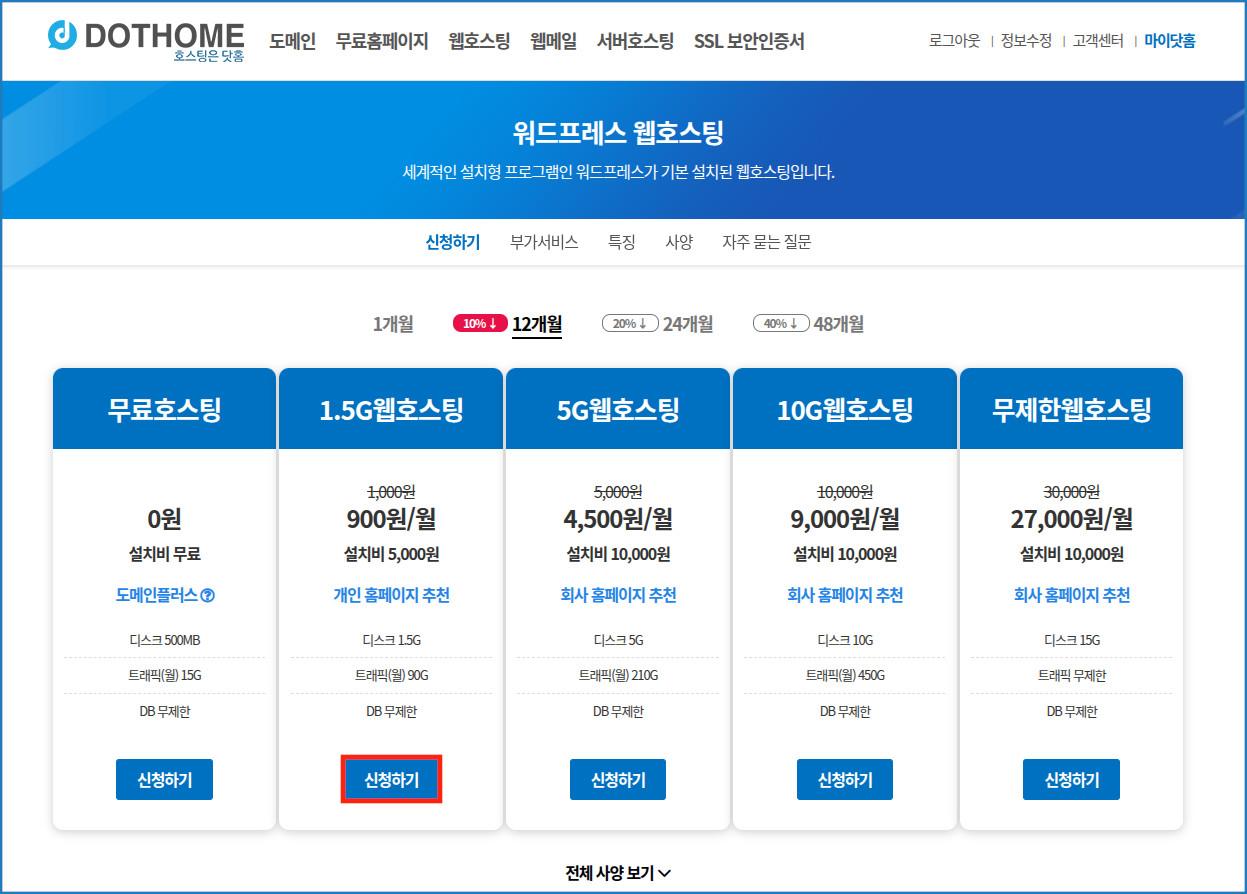Image resolution: width=1247 pixels, height=894 pixels.
Task: Click 트래픽(월) 210G text
Action: [618, 676]
